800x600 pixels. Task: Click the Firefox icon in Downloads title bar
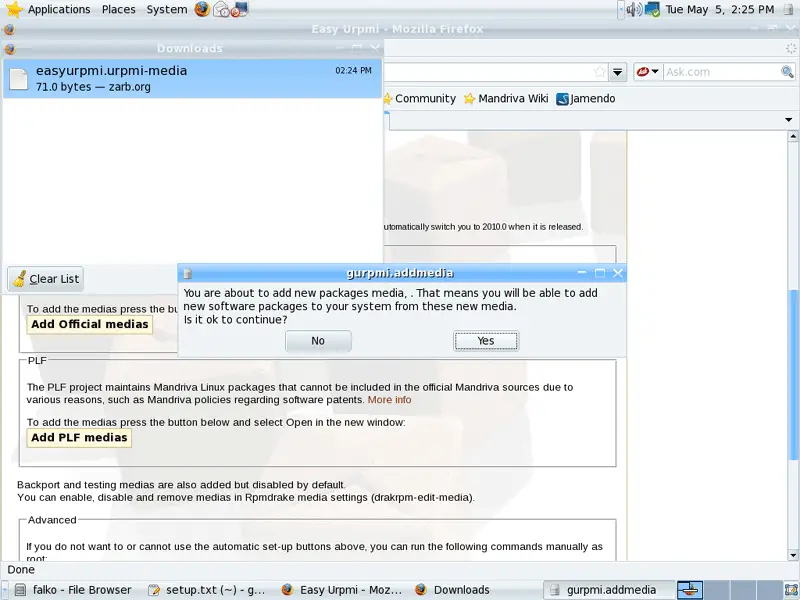pos(9,48)
